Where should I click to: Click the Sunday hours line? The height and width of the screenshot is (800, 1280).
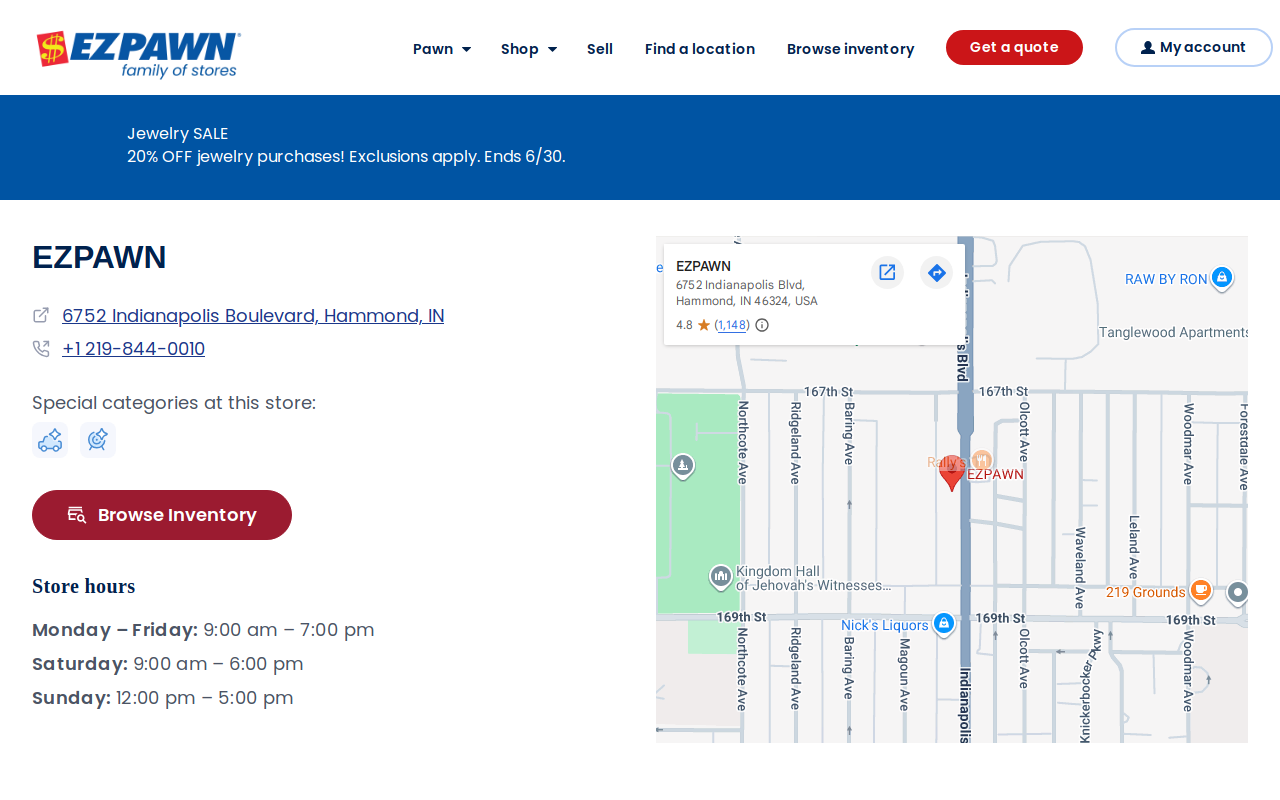(x=163, y=698)
